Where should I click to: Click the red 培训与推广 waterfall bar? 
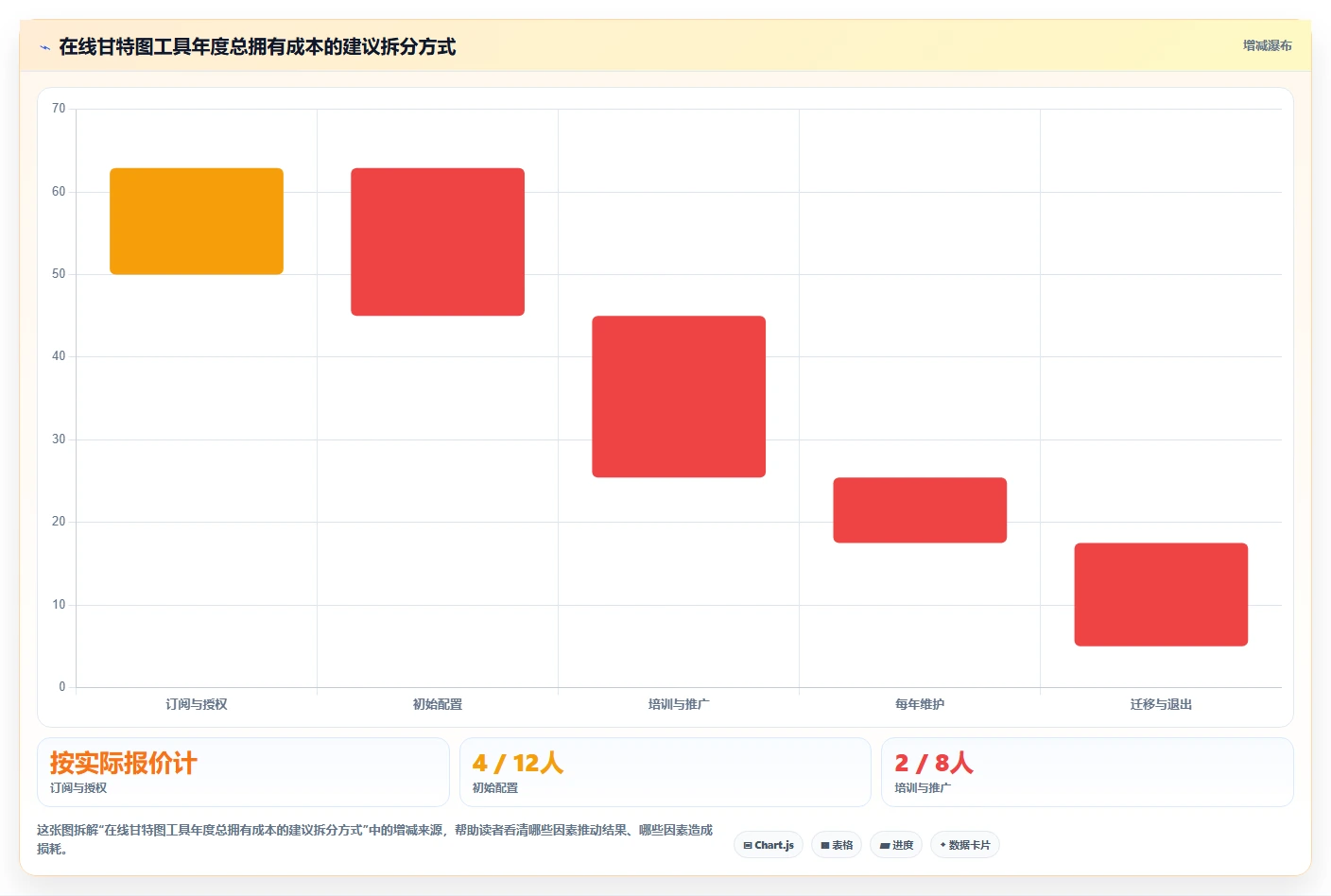coord(679,397)
